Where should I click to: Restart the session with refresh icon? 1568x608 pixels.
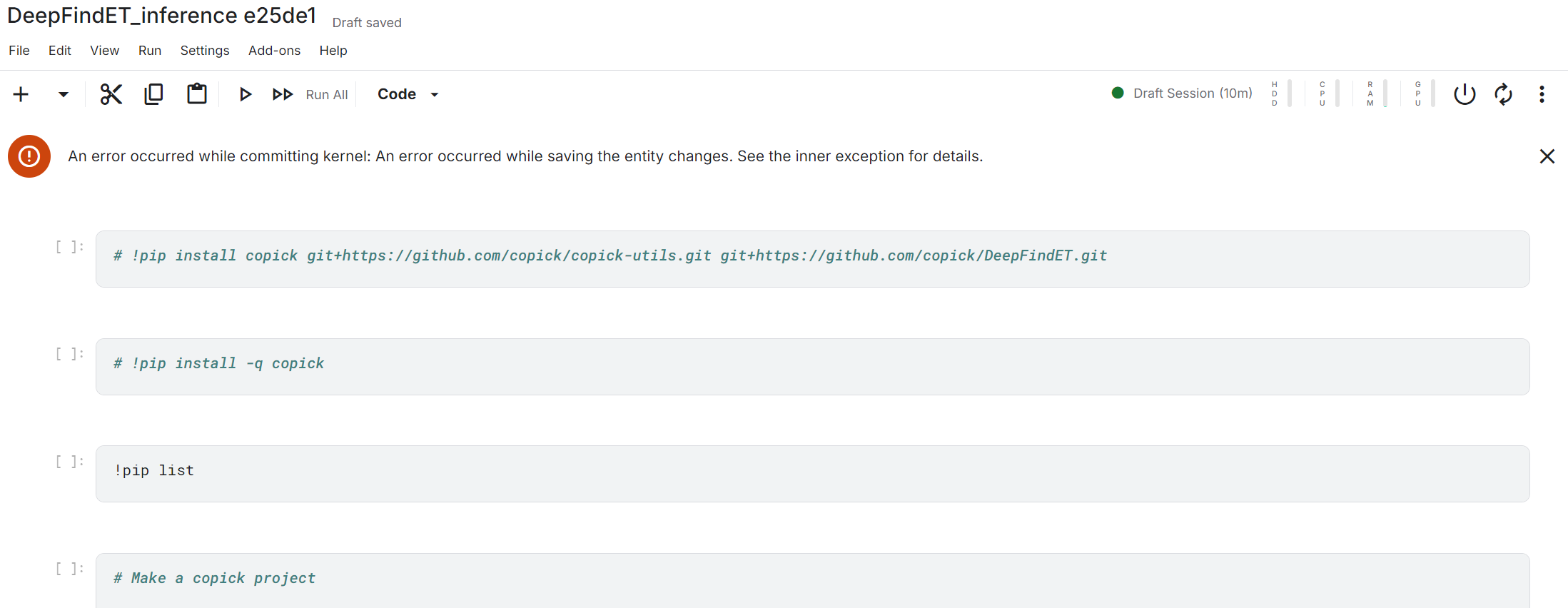tap(1504, 94)
